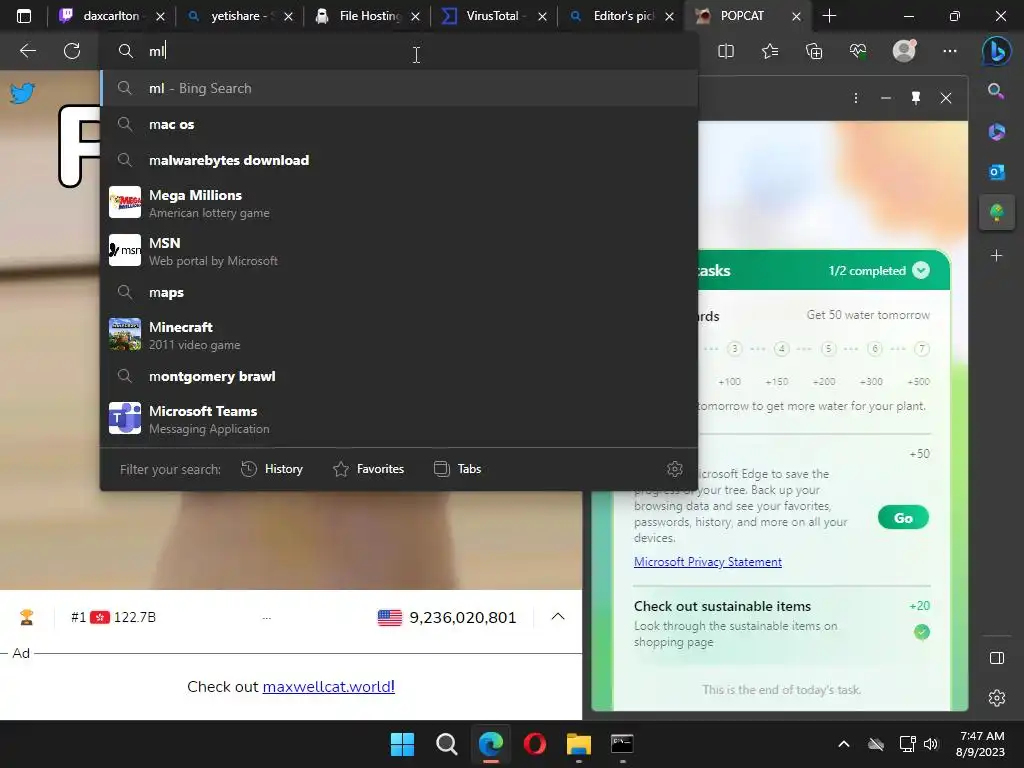Screen dimensions: 1024x768
Task: Open sidebar settings gear
Action: click(x=997, y=698)
